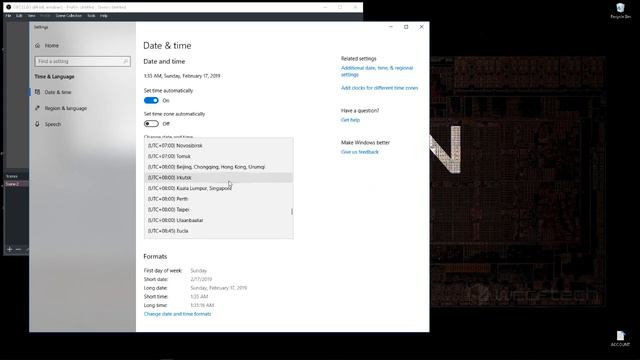Choose (UTC+08:00) Irkutsk time zone

[x=218, y=178]
